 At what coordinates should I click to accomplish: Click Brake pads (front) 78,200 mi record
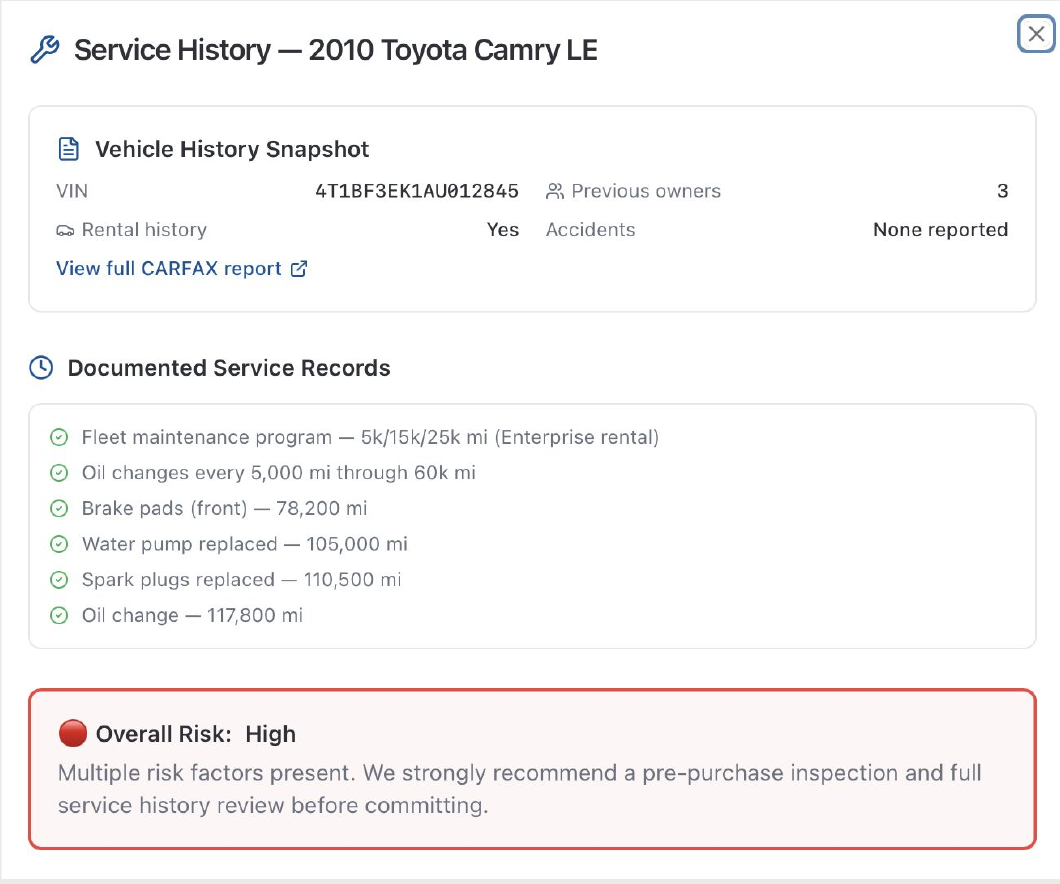(224, 508)
